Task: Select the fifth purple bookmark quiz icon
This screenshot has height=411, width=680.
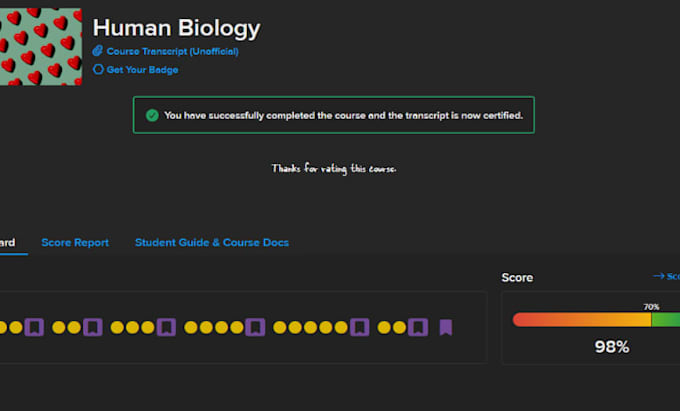Action: (x=360, y=327)
